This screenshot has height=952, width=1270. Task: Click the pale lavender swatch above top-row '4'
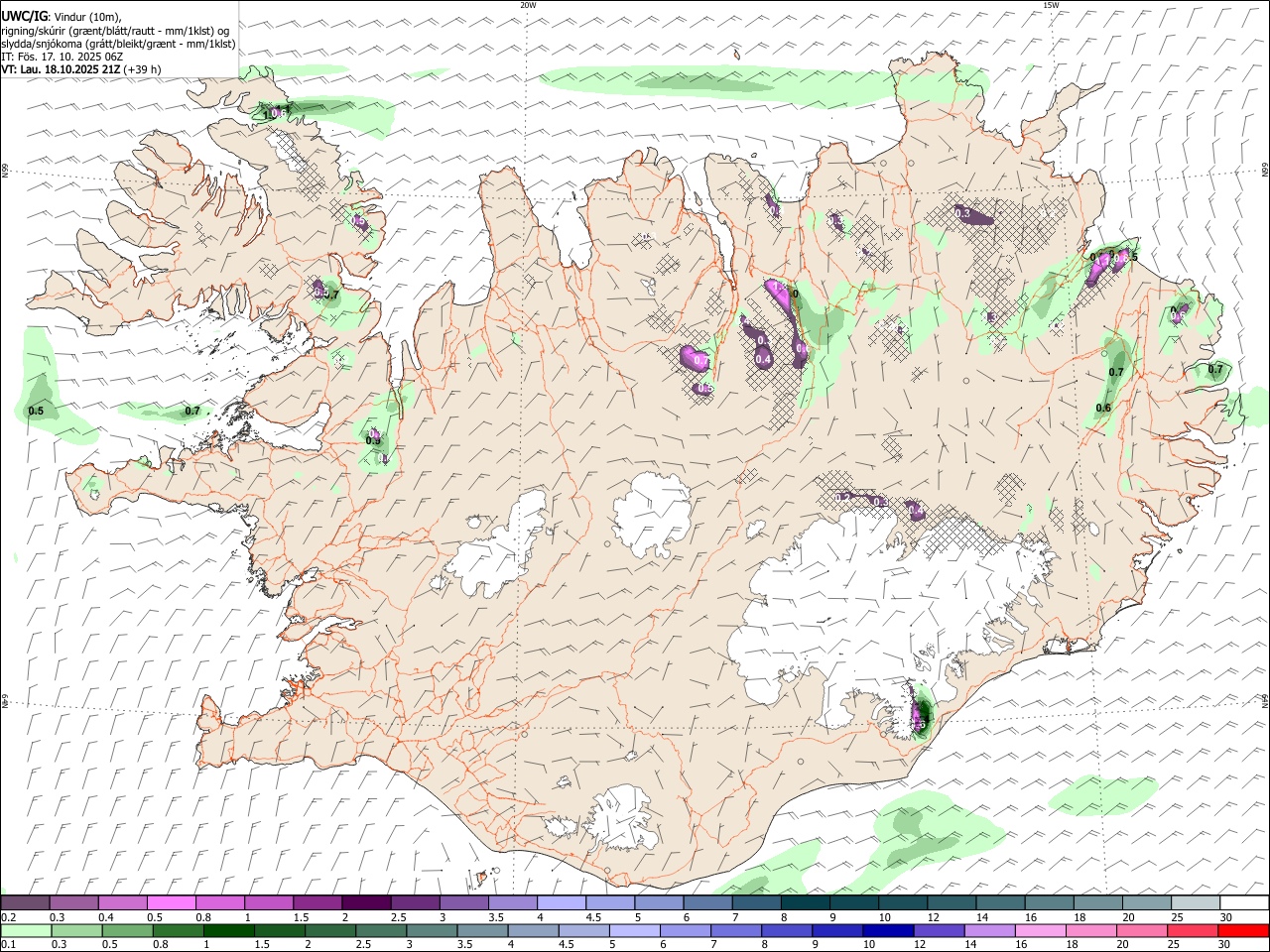(x=561, y=903)
